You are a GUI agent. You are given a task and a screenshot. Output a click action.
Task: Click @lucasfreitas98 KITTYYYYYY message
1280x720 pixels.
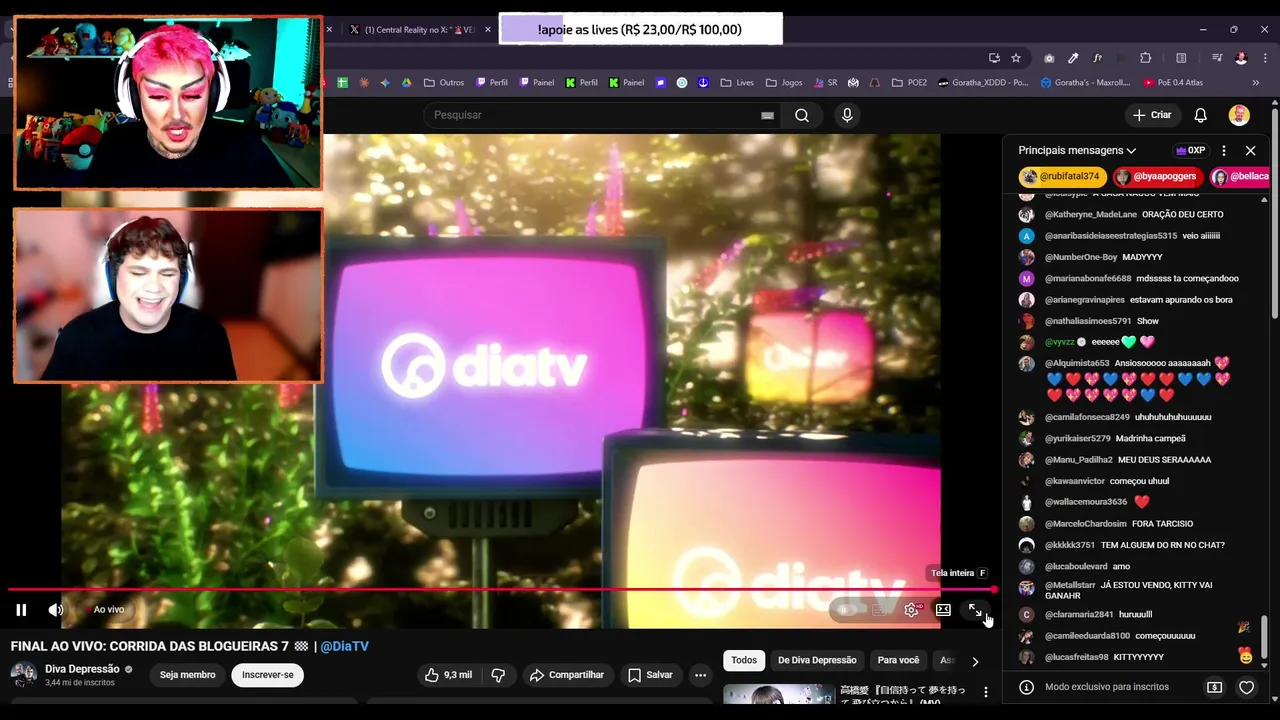[x=1104, y=657]
